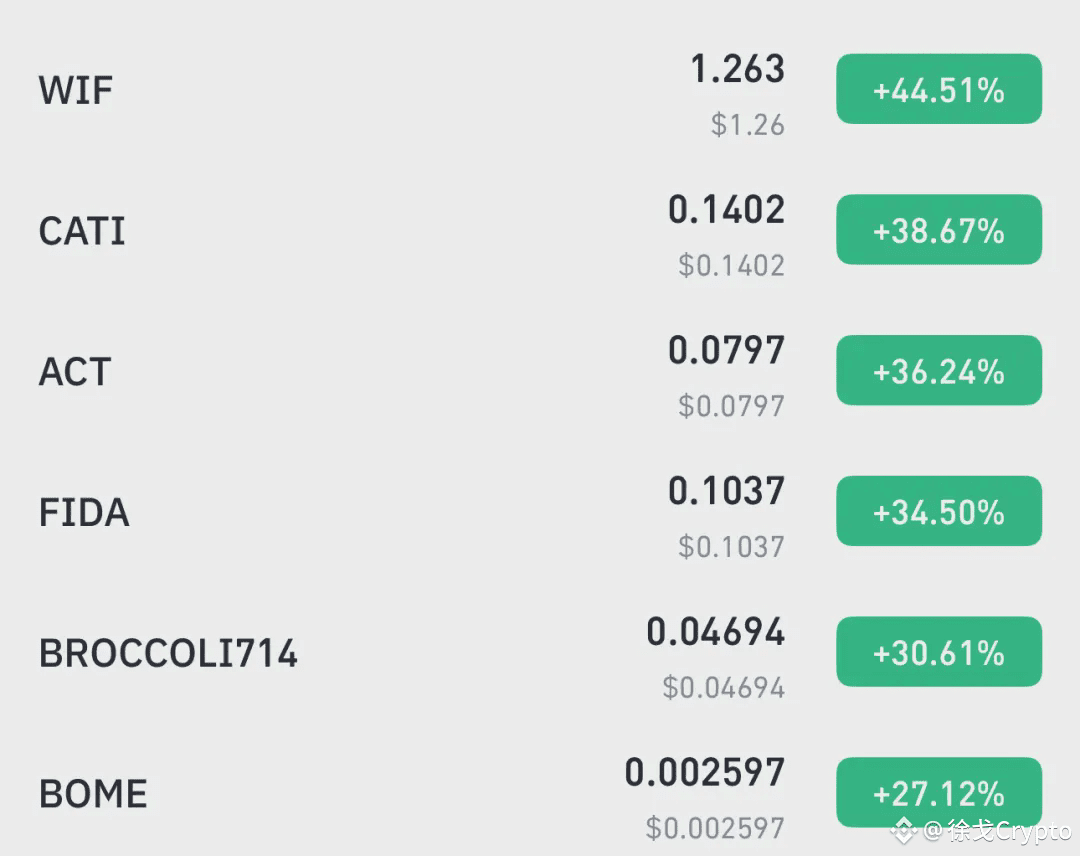This screenshot has height=856, width=1080.
Task: Click the +38.67% change badge
Action: [939, 230]
